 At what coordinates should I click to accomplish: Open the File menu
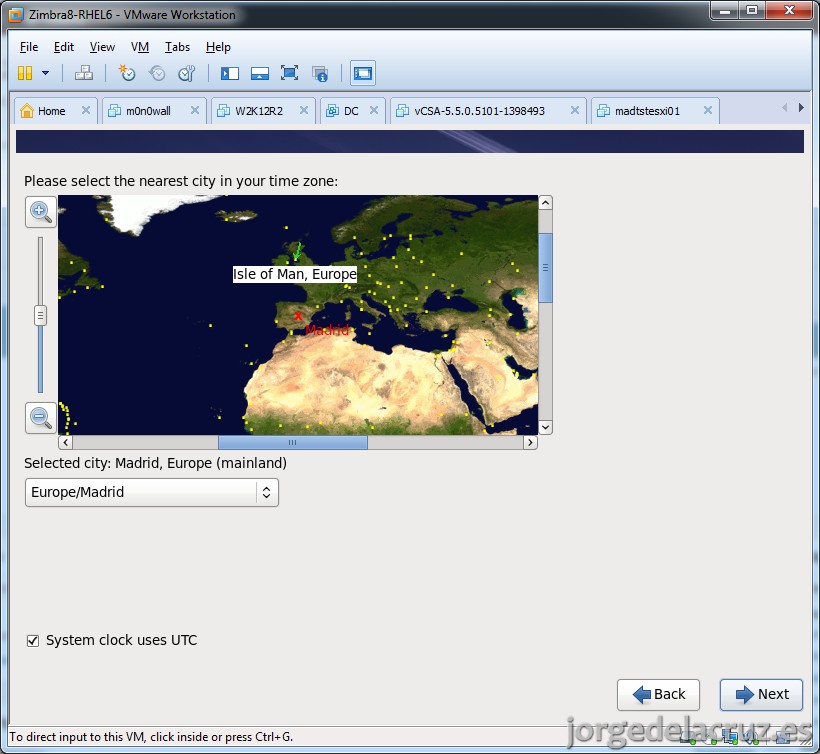pos(29,47)
